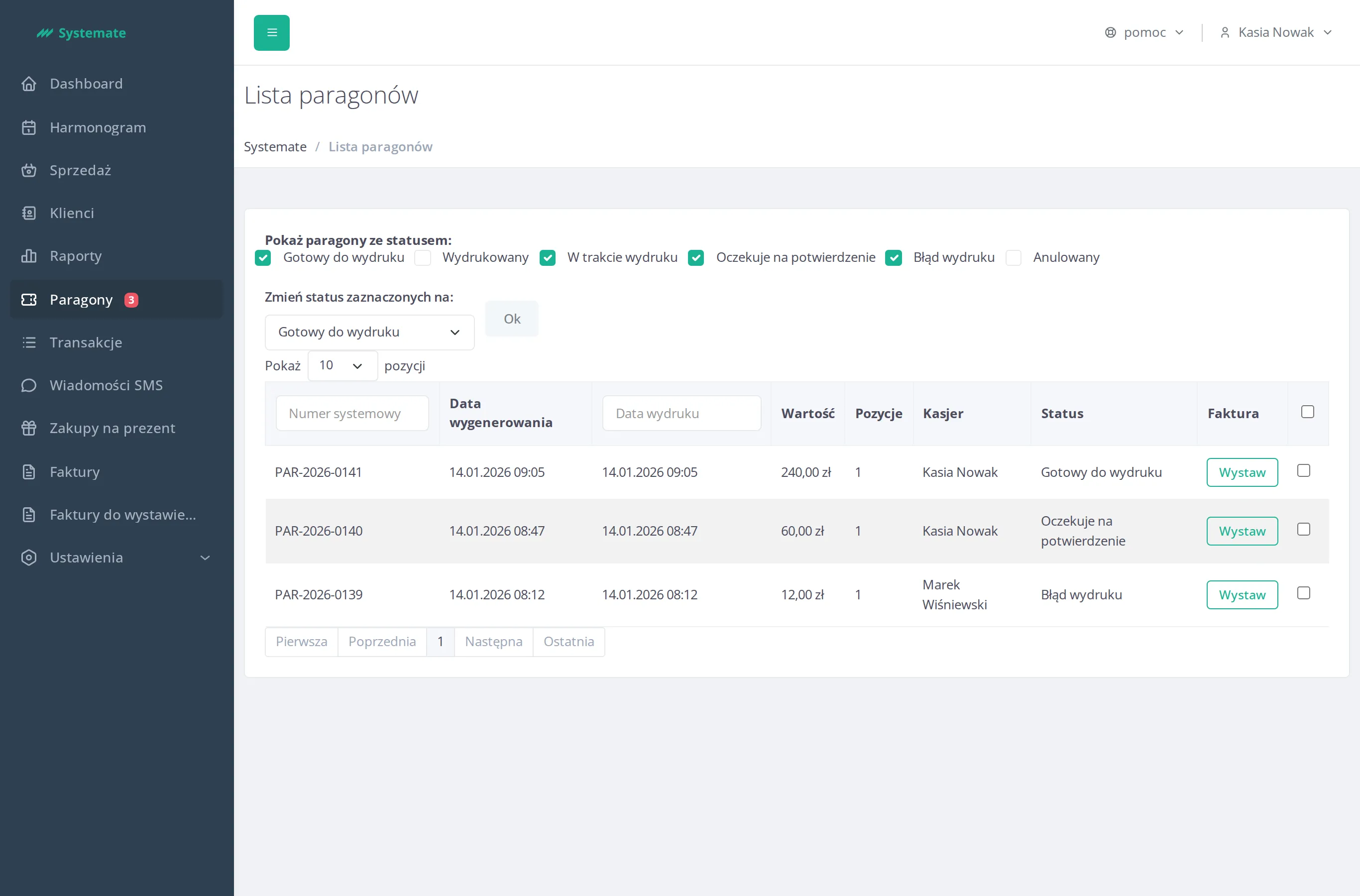
Task: Click the Zakupy na prezent gift icon
Action: tap(28, 428)
